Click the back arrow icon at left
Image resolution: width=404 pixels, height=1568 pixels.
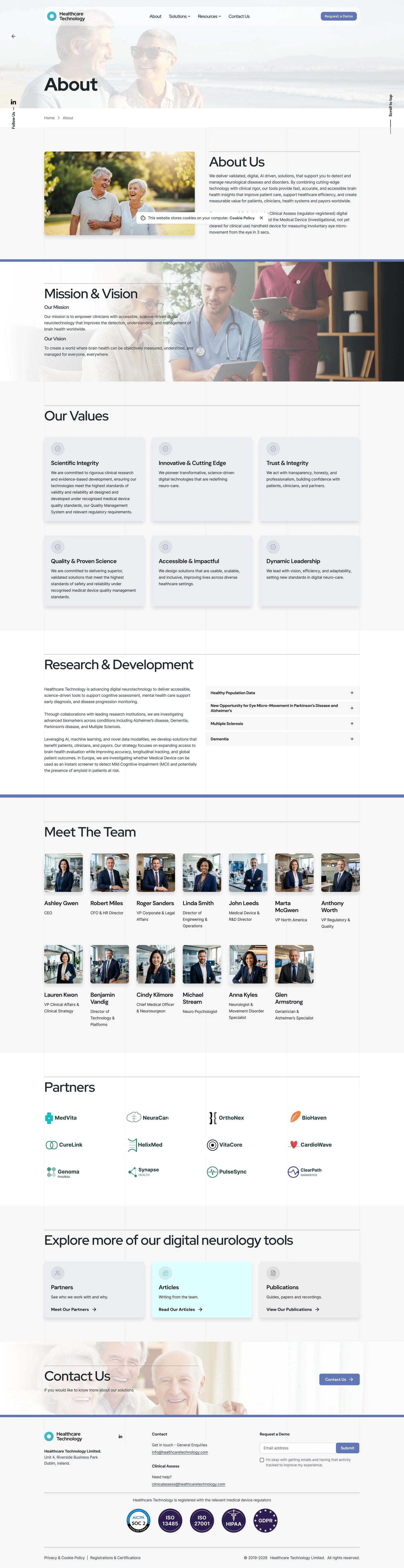coord(13,36)
